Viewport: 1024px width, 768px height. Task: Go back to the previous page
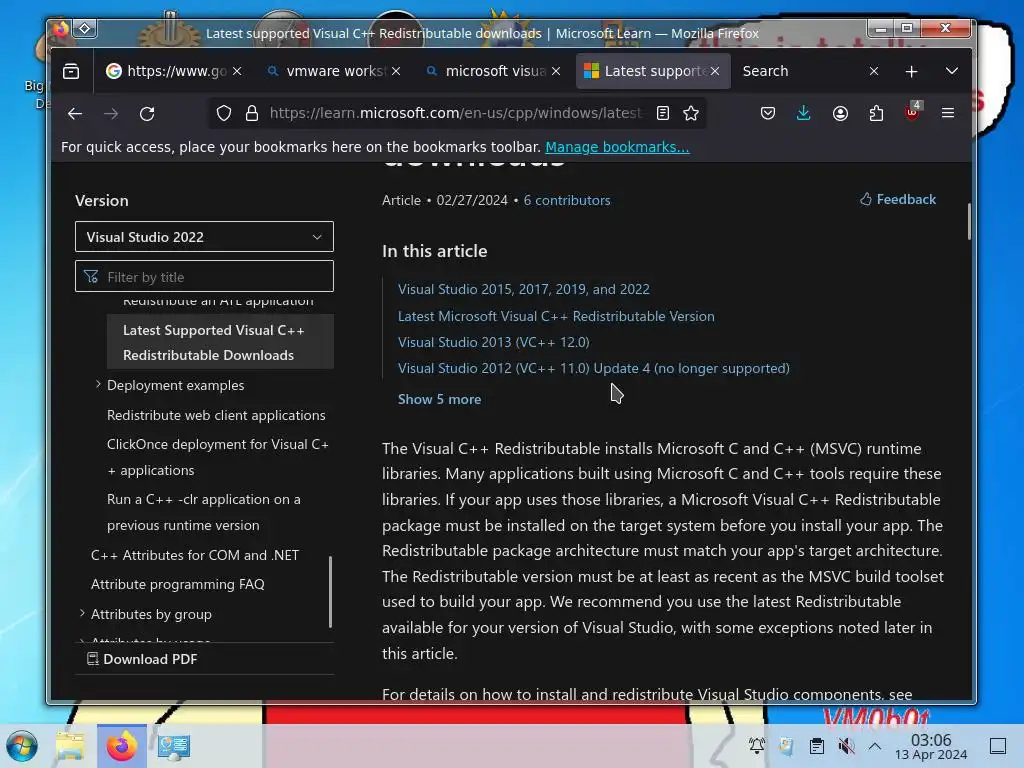point(74,114)
